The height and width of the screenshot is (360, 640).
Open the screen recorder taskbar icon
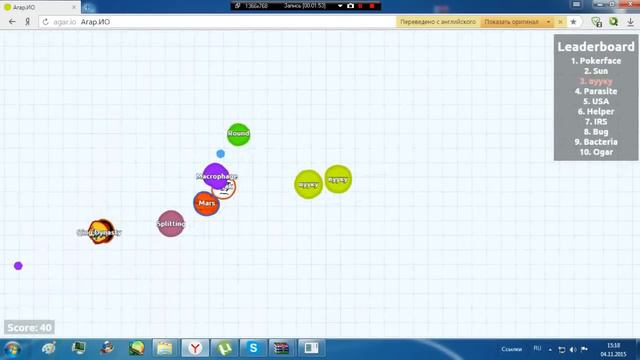311,348
